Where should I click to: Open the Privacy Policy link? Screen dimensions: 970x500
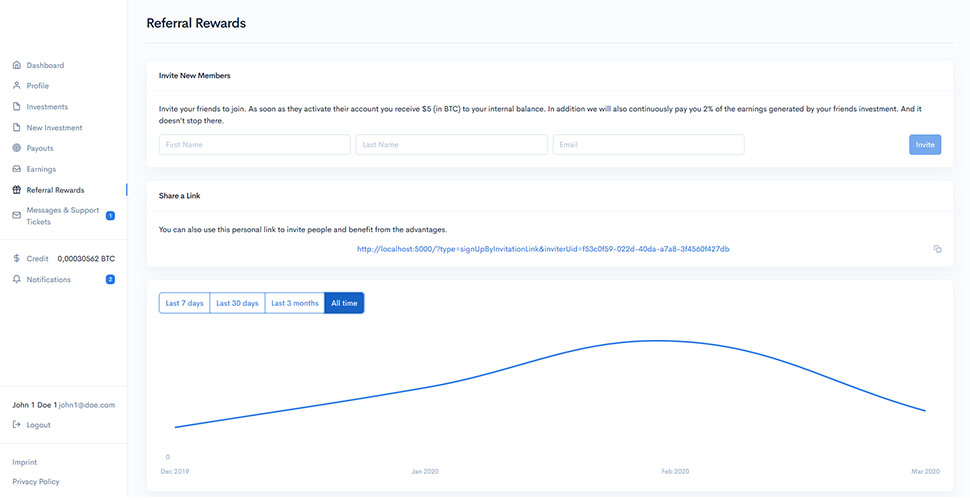(x=36, y=482)
